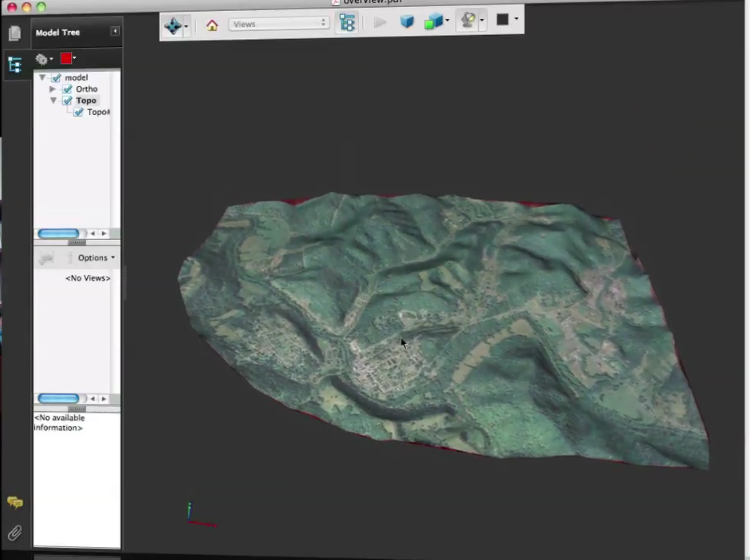Click the Play animation button

point(380,22)
